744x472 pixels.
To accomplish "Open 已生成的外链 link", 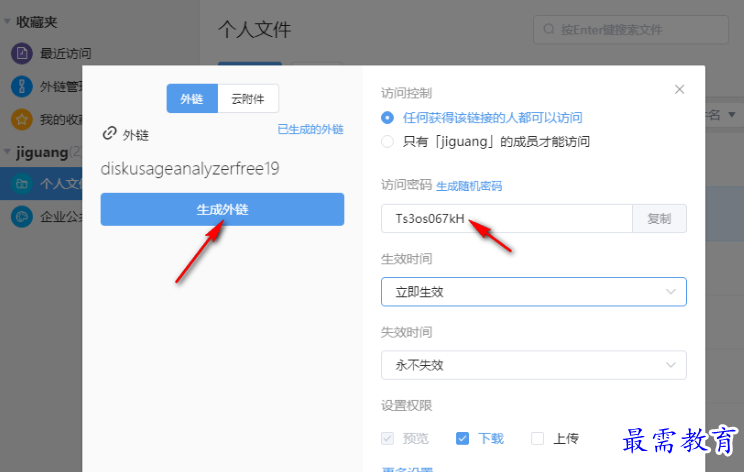I will (310, 130).
